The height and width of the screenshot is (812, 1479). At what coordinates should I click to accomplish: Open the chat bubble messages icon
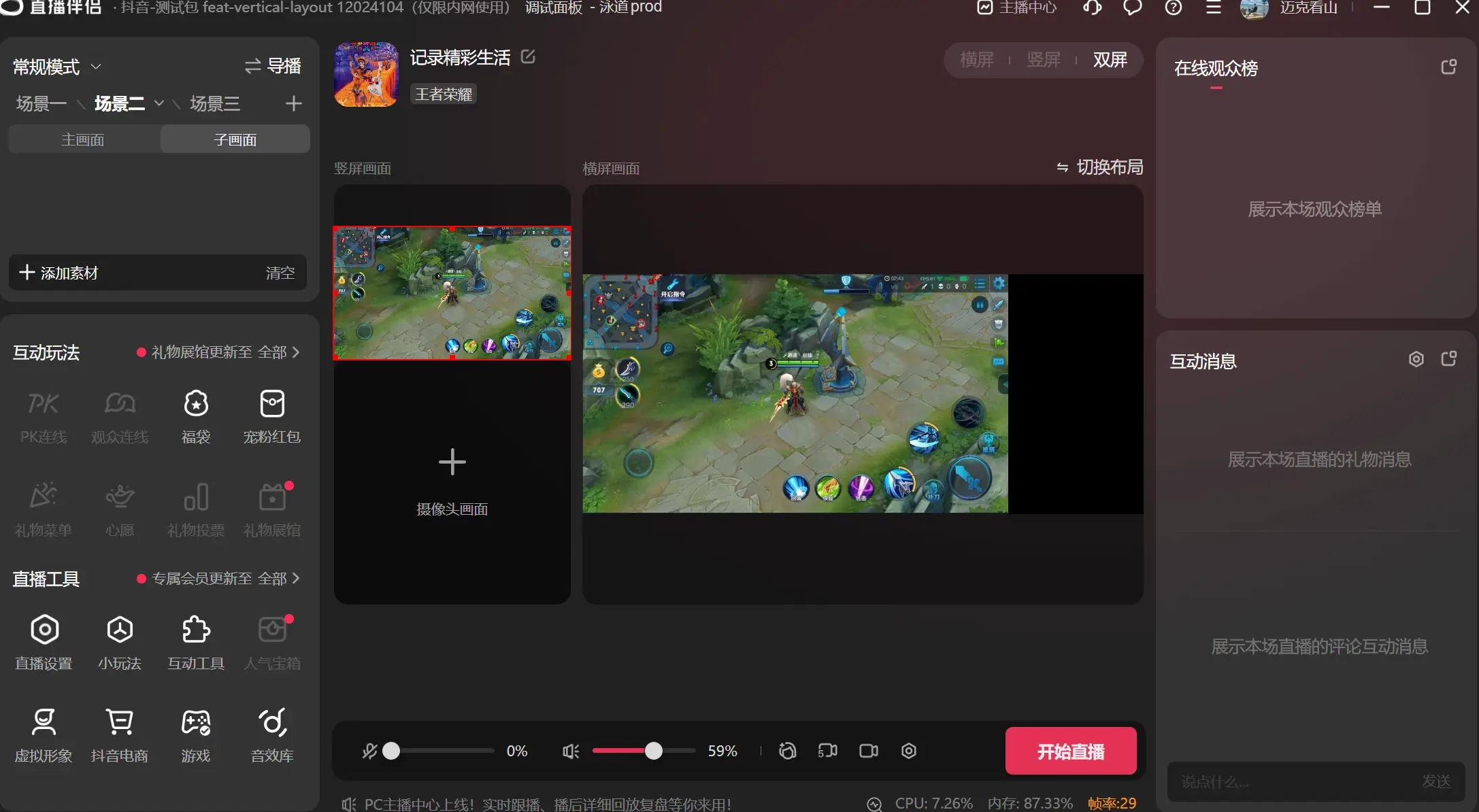coord(1133,7)
